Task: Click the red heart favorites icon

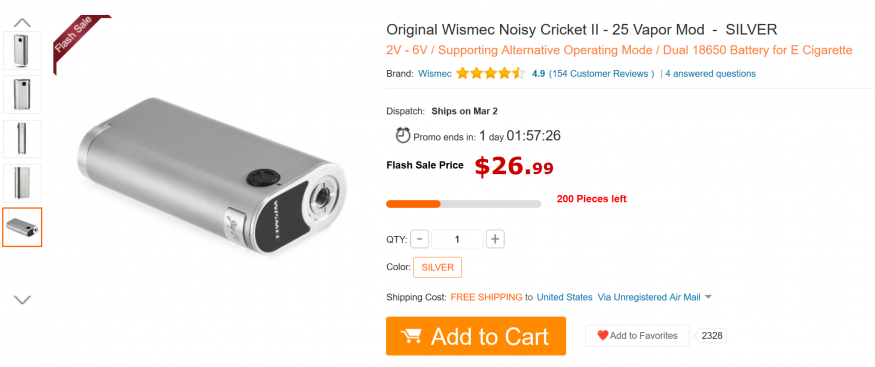Action: (x=603, y=336)
